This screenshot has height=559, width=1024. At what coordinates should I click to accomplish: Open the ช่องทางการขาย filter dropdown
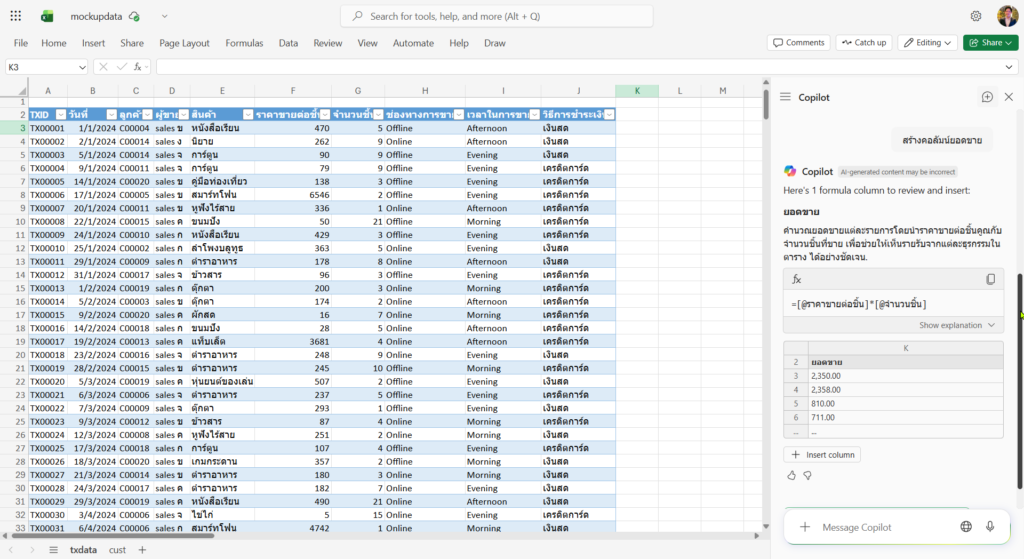(458, 114)
